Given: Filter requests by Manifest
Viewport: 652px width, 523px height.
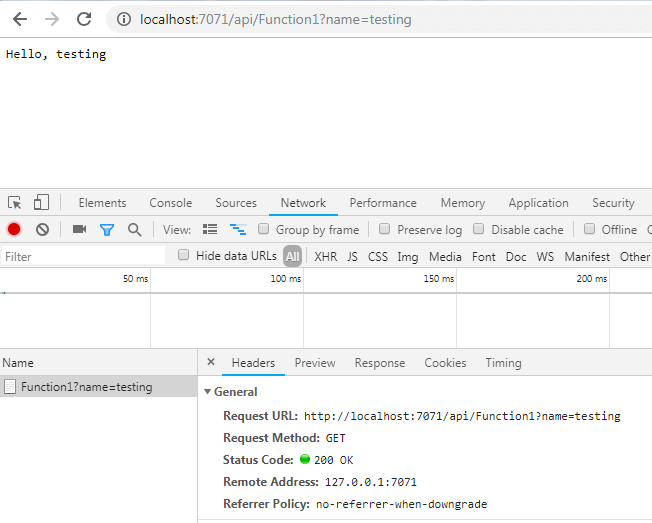Looking at the screenshot, I should point(587,257).
